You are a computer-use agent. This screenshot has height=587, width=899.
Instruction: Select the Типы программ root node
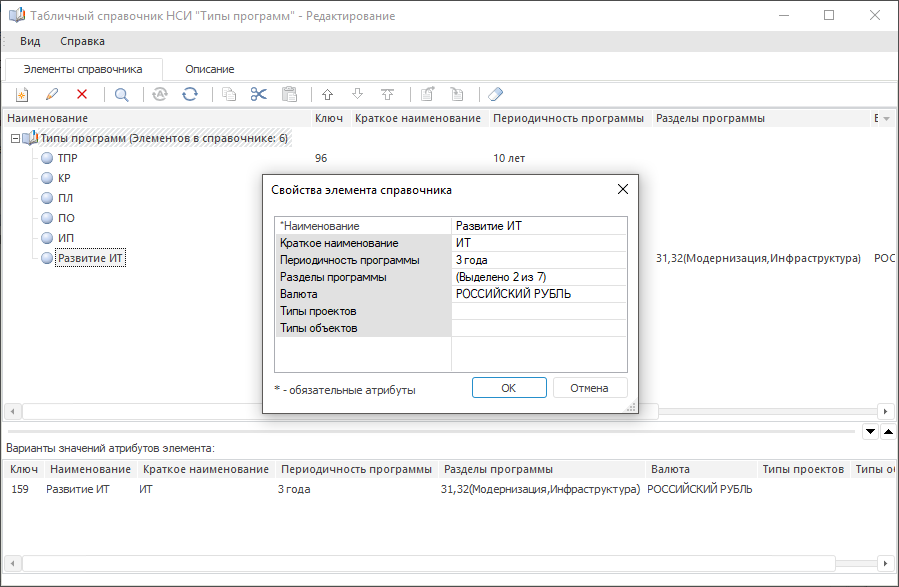coord(164,138)
